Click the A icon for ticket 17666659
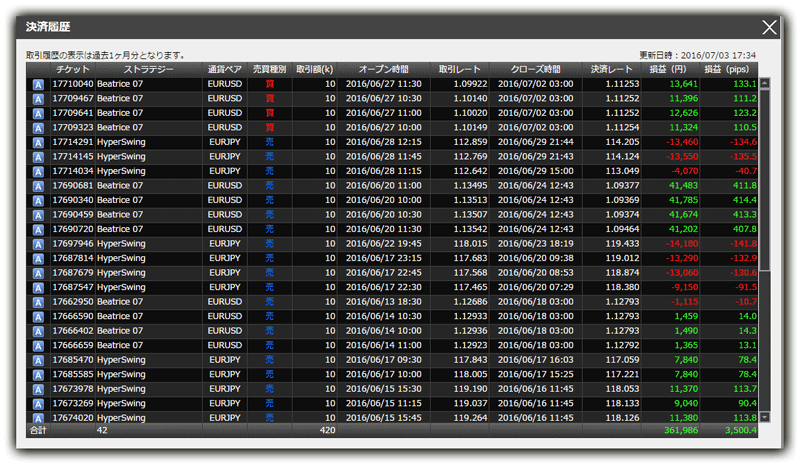800x464 pixels. click(x=38, y=347)
